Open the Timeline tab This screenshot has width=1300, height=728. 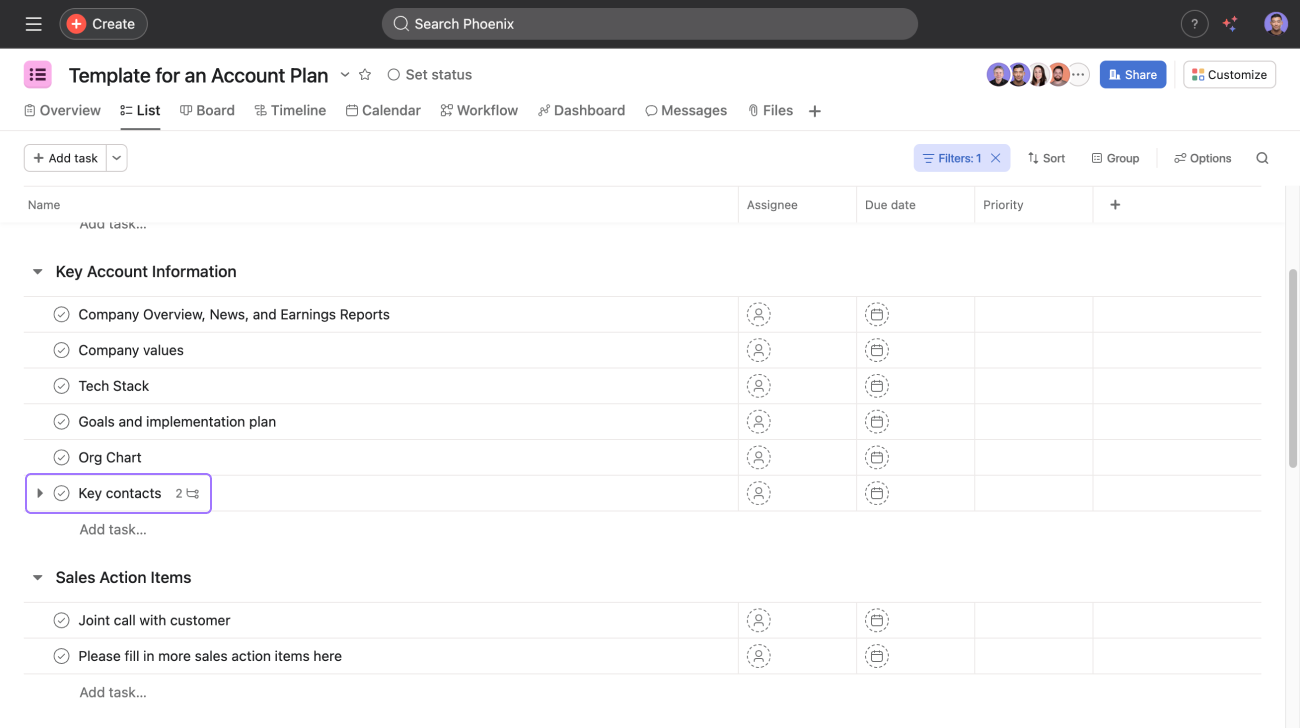click(290, 111)
